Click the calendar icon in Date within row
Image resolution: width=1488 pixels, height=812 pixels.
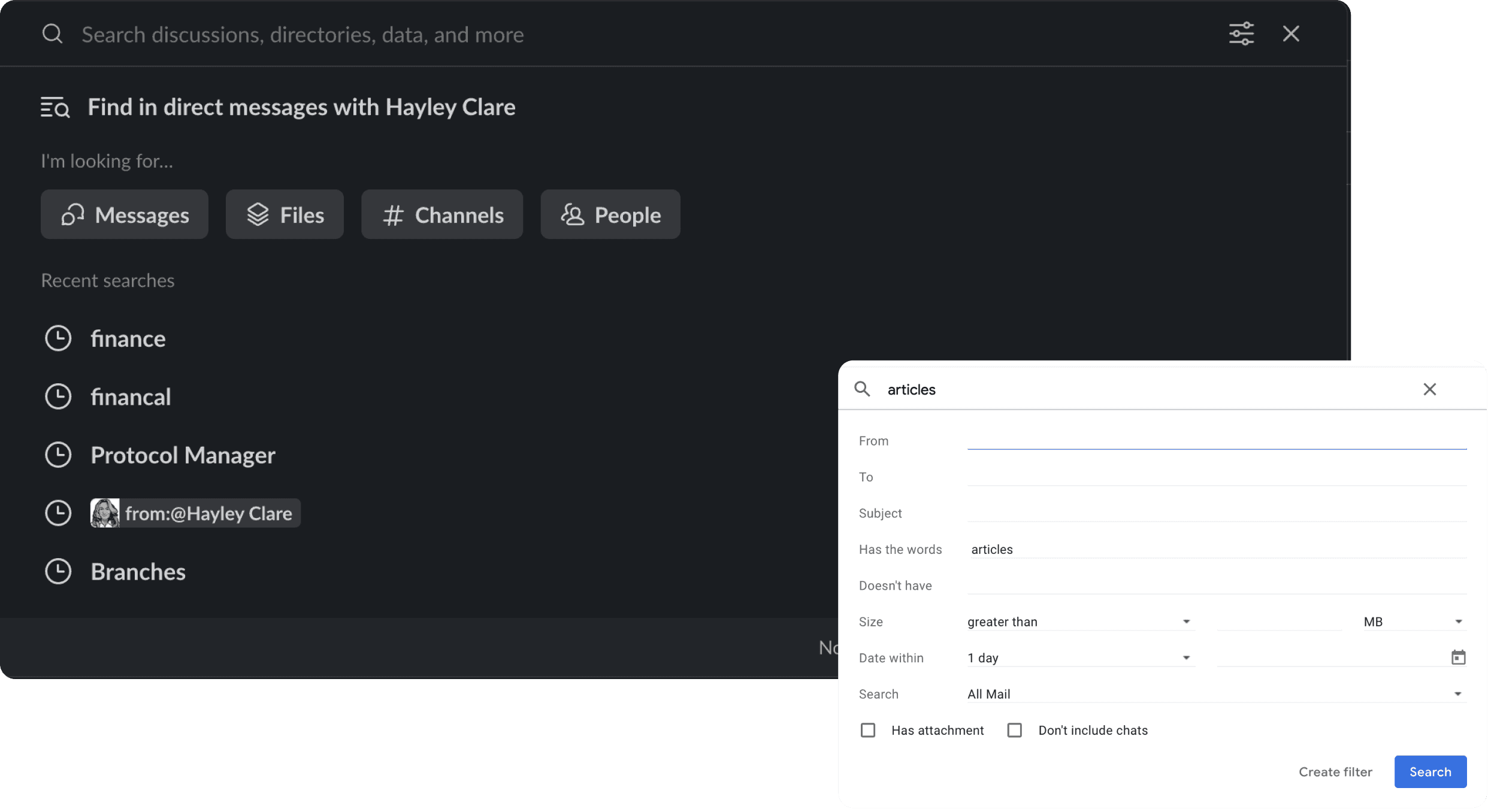point(1458,658)
